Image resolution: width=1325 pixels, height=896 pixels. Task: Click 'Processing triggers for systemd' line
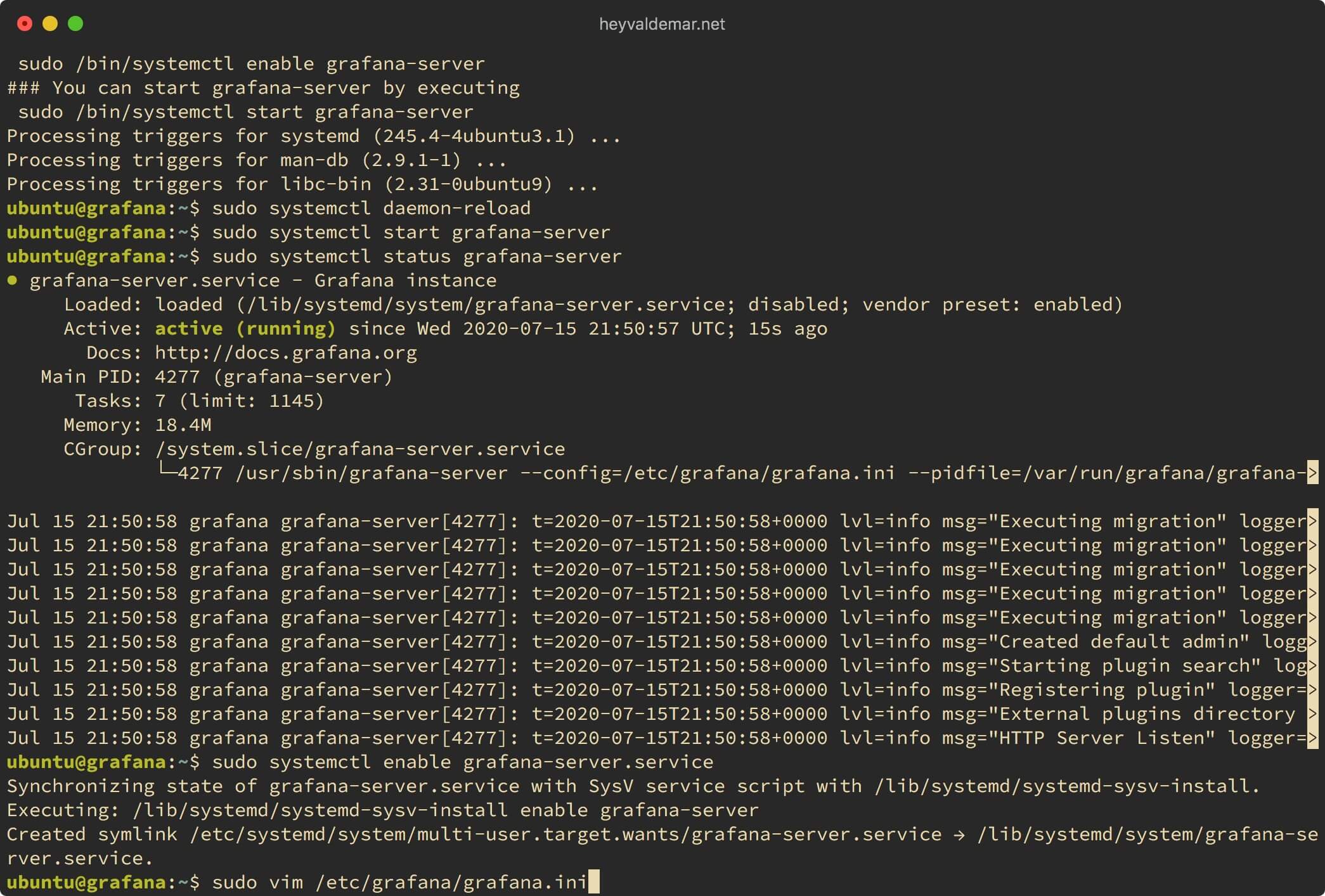click(314, 136)
